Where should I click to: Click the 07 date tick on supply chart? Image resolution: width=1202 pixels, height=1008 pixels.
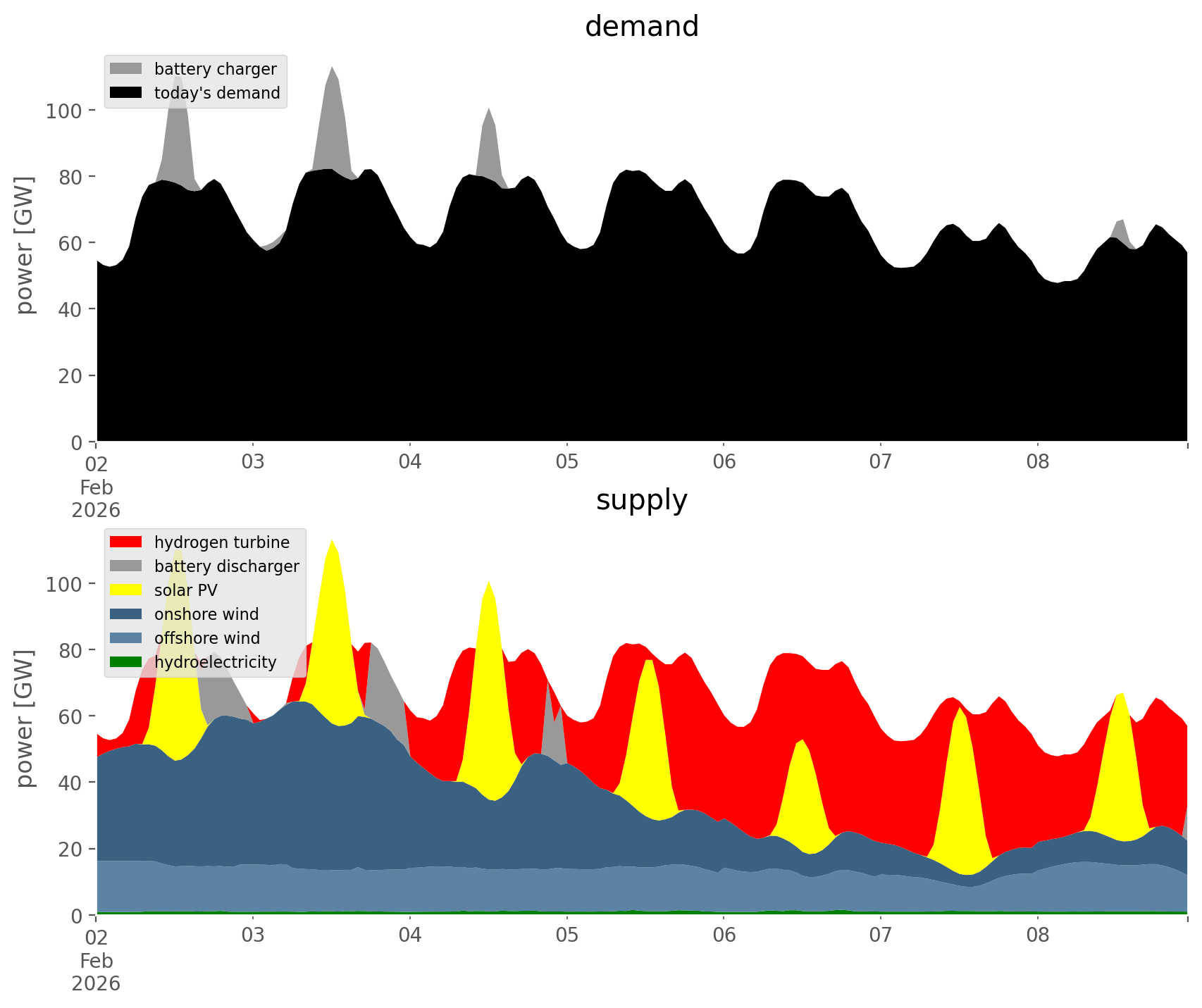(880, 936)
